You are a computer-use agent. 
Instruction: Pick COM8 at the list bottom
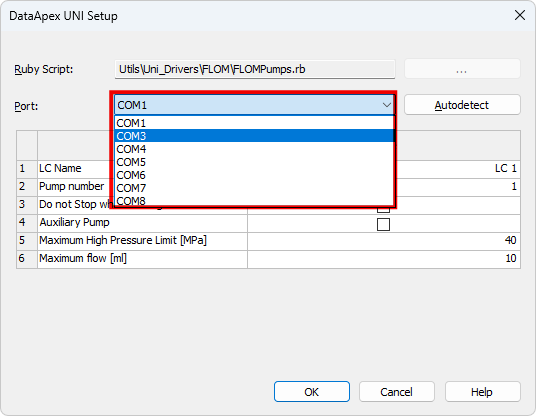254,200
